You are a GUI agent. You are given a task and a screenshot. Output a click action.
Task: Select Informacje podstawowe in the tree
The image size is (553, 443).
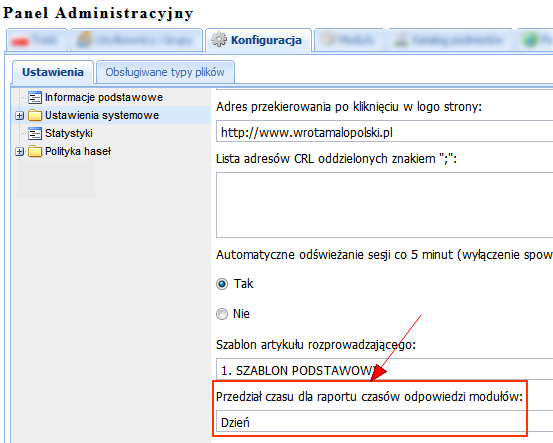coord(104,97)
